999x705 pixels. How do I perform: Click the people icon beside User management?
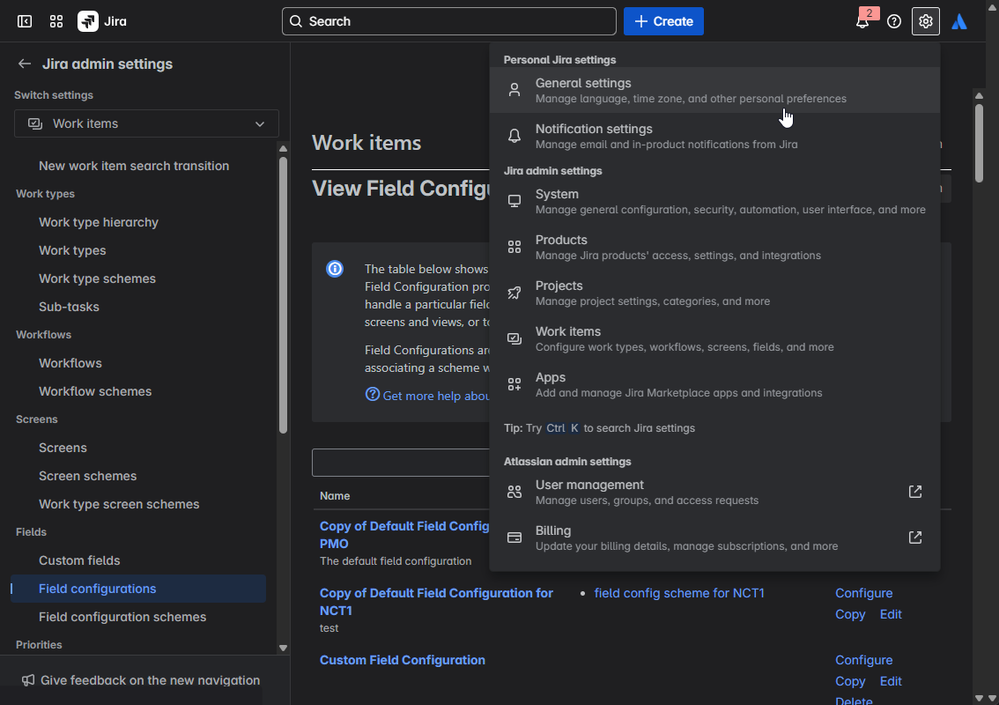[x=514, y=492]
